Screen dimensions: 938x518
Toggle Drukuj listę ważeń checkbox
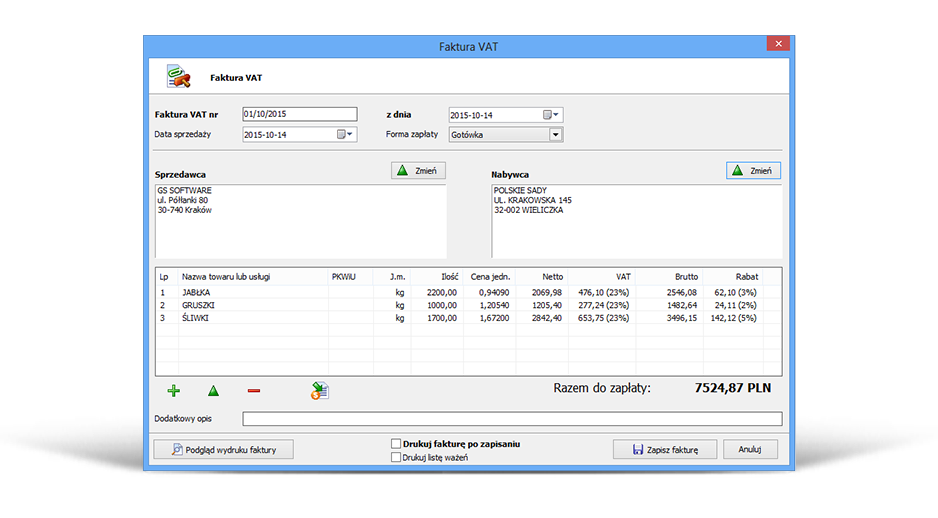397,457
